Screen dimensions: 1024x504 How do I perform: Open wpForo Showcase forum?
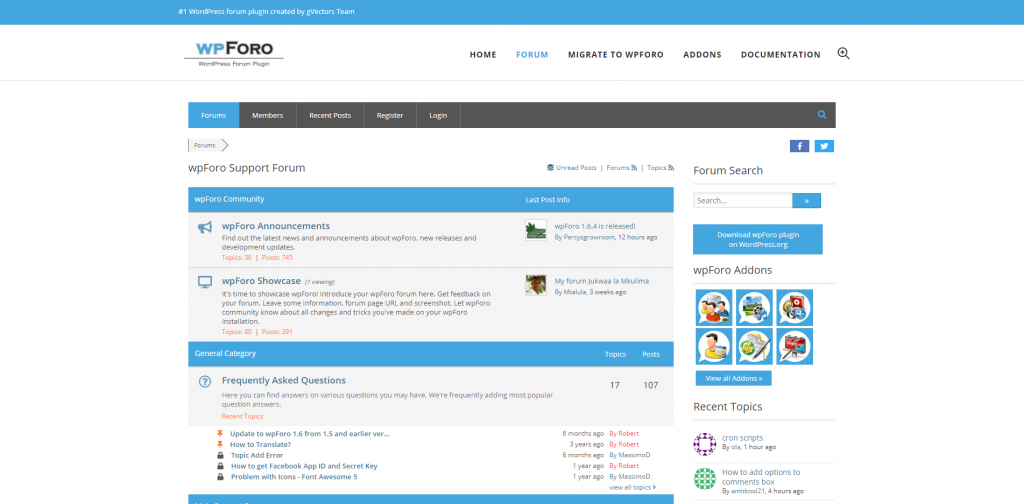261,281
